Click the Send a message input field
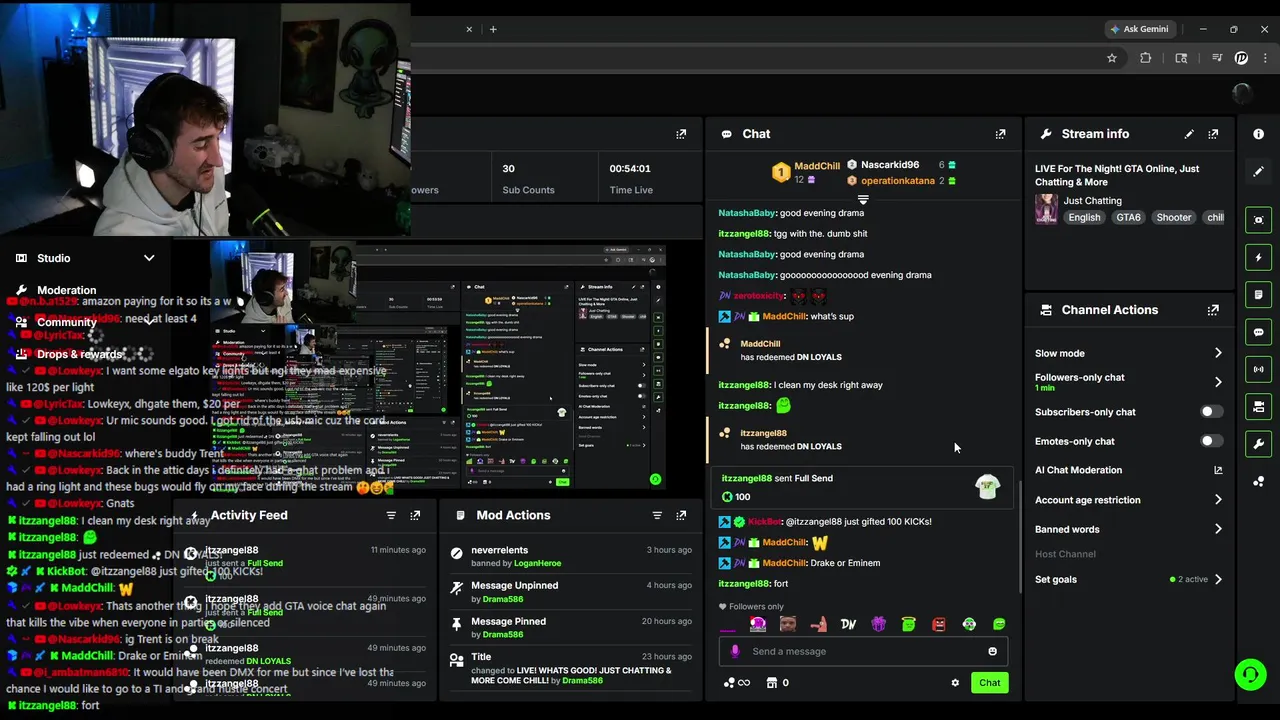This screenshot has height=720, width=1280. point(864,651)
